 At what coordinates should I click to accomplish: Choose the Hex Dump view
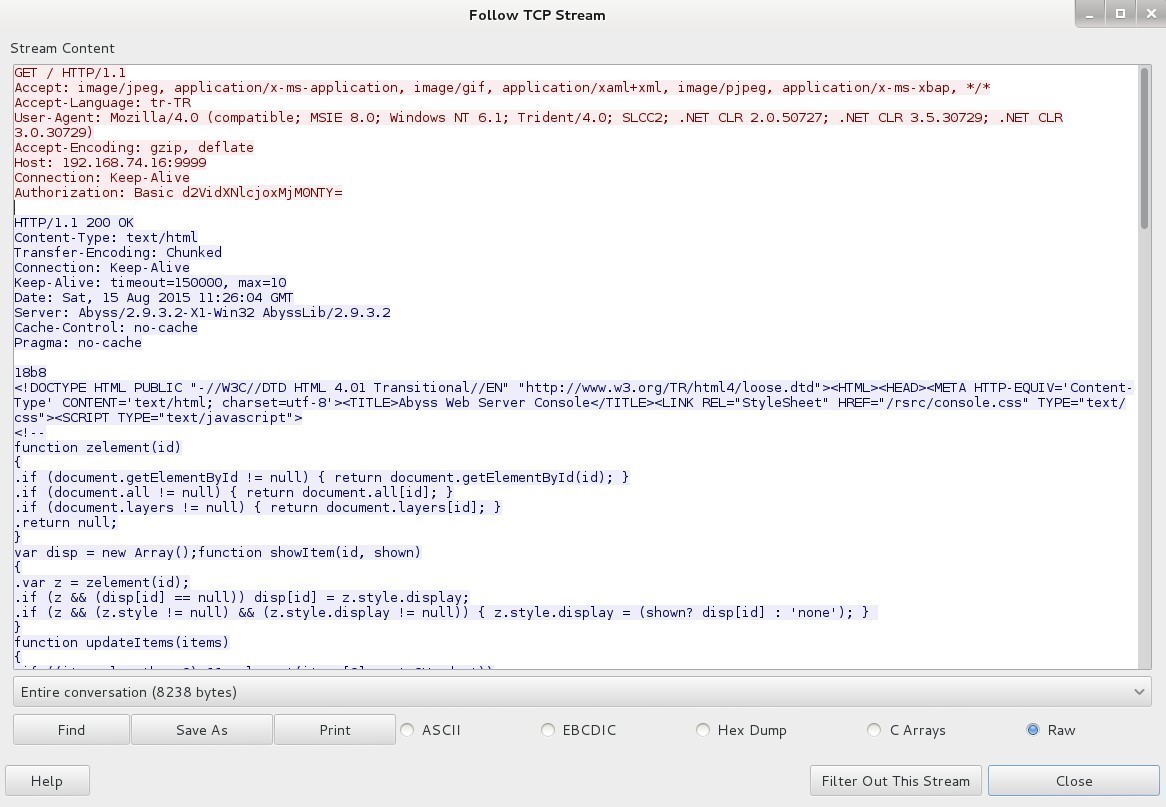click(x=703, y=730)
